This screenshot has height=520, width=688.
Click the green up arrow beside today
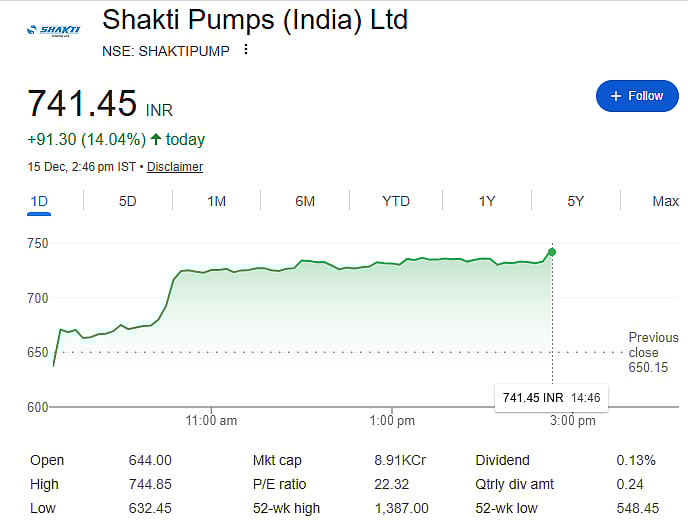click(156, 140)
